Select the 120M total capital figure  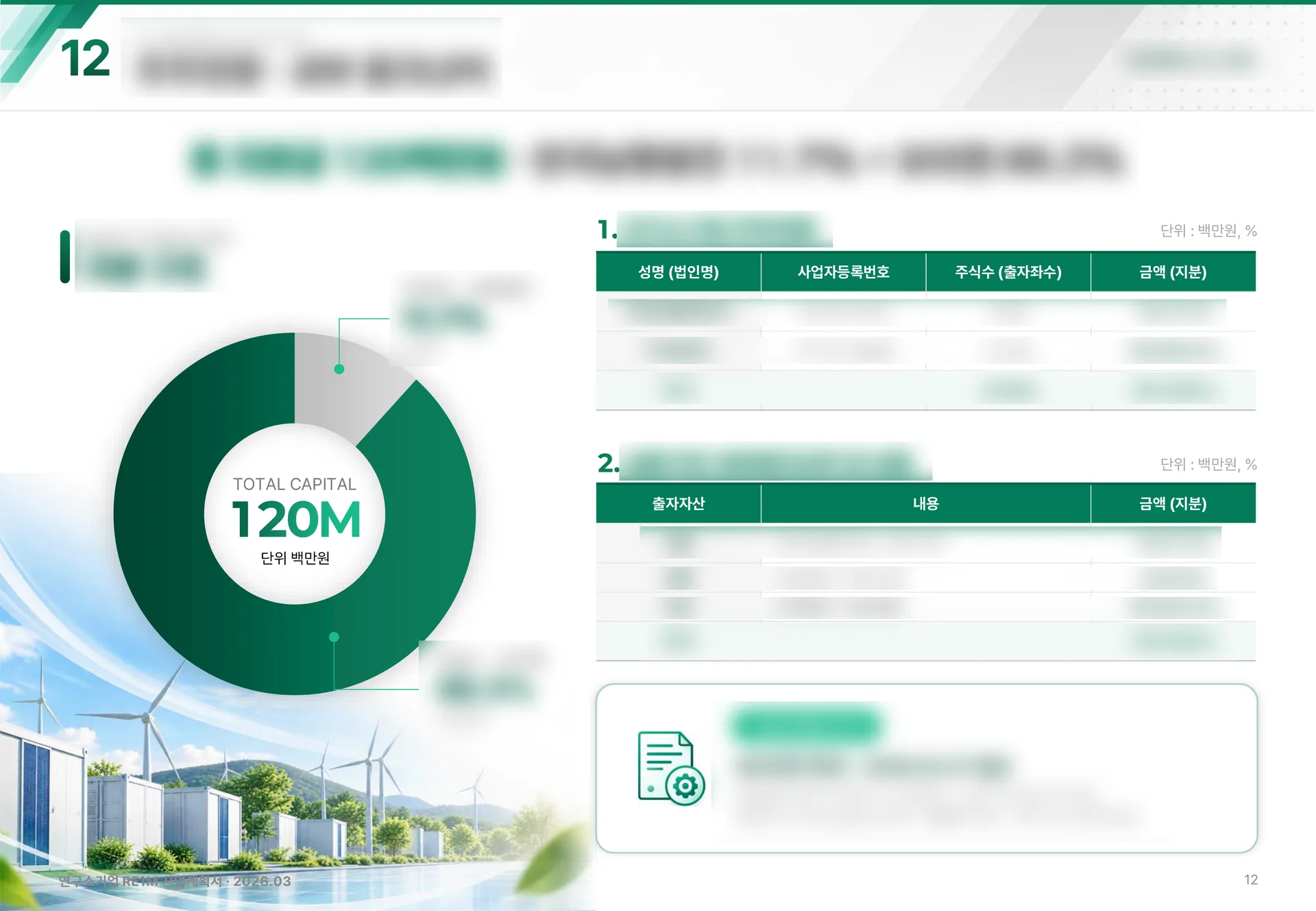click(295, 520)
